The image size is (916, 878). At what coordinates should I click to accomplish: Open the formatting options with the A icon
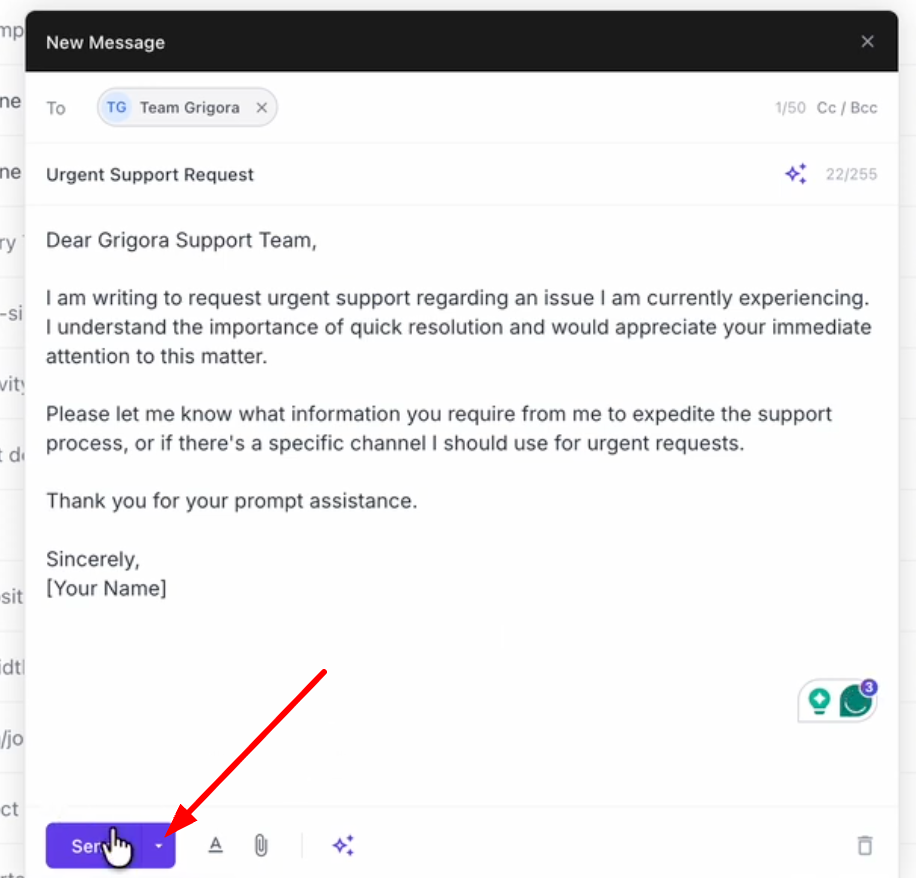(215, 845)
